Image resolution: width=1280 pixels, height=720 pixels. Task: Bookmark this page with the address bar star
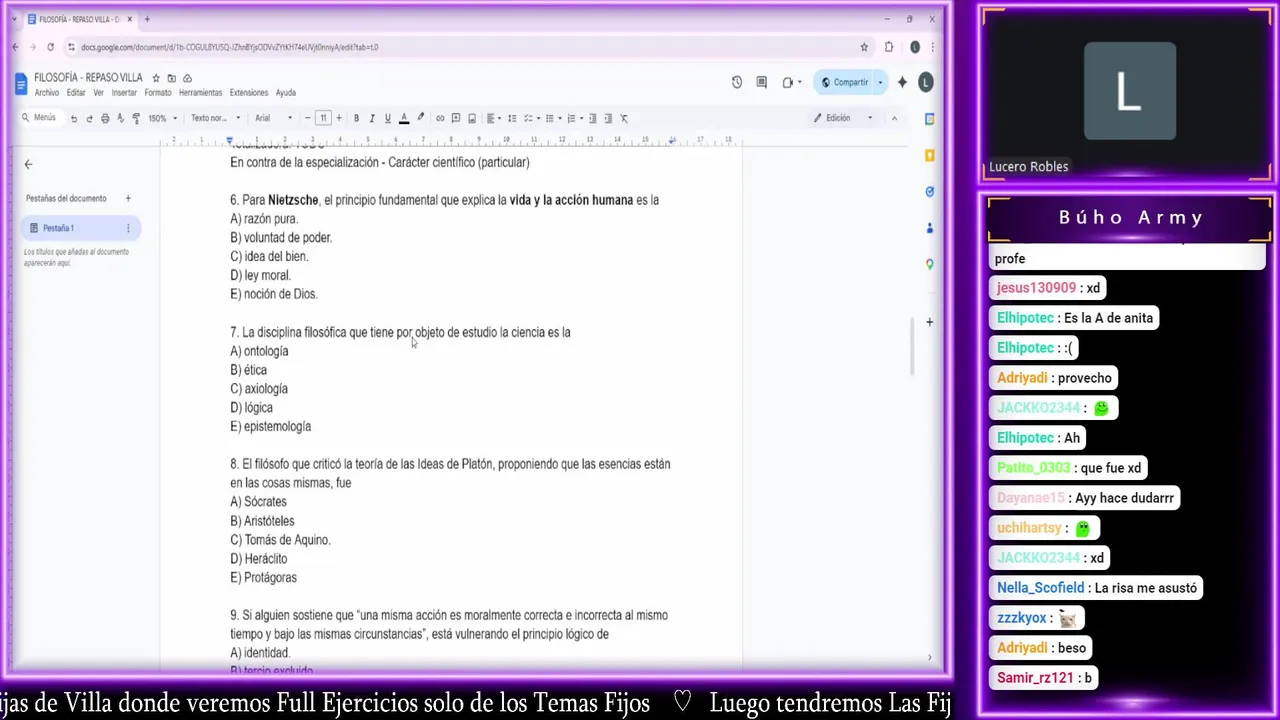[864, 46]
